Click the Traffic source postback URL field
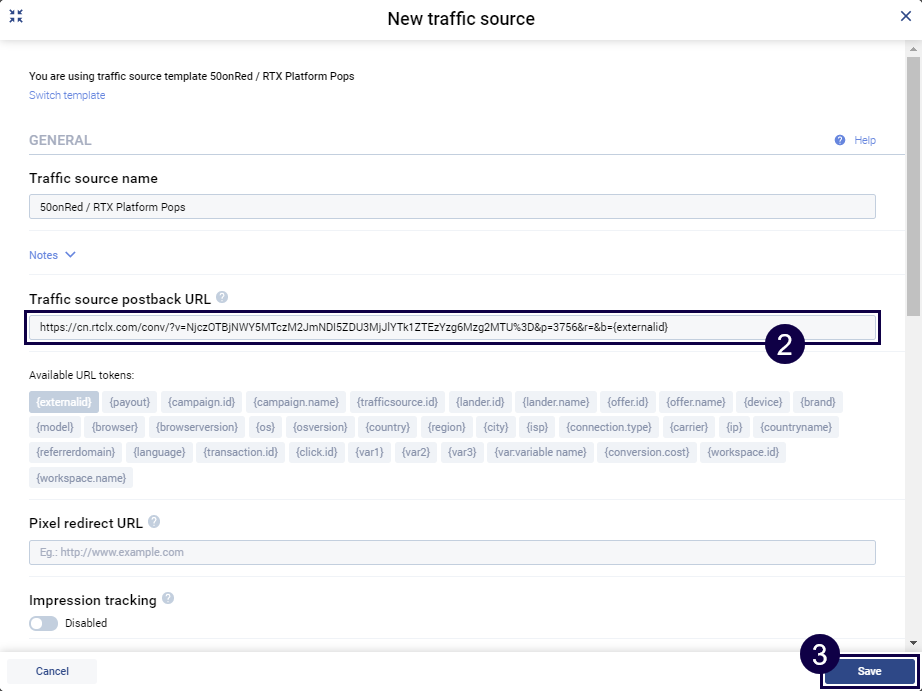922x691 pixels. pos(452,327)
